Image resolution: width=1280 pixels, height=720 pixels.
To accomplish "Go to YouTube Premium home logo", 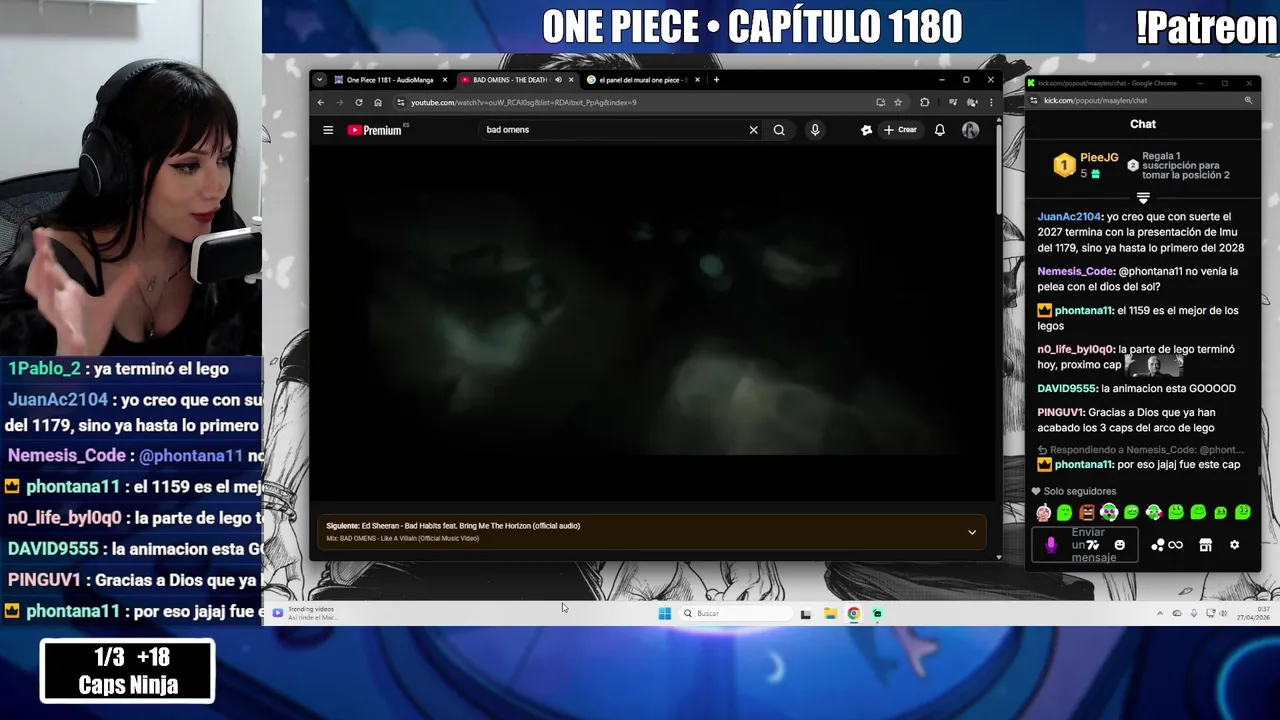I will [x=376, y=130].
